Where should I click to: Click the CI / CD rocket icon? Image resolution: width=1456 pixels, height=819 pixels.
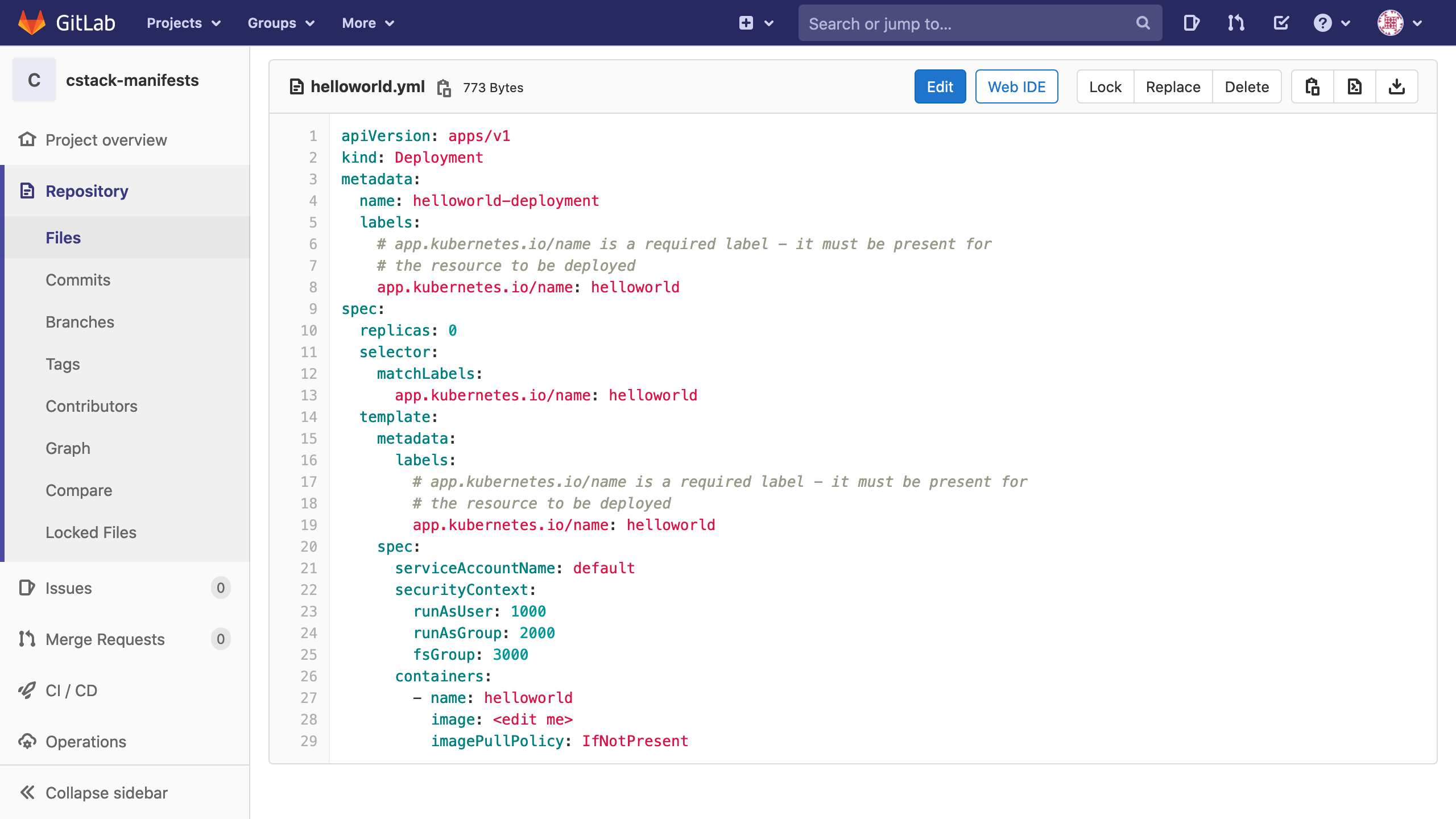pyautogui.click(x=27, y=690)
